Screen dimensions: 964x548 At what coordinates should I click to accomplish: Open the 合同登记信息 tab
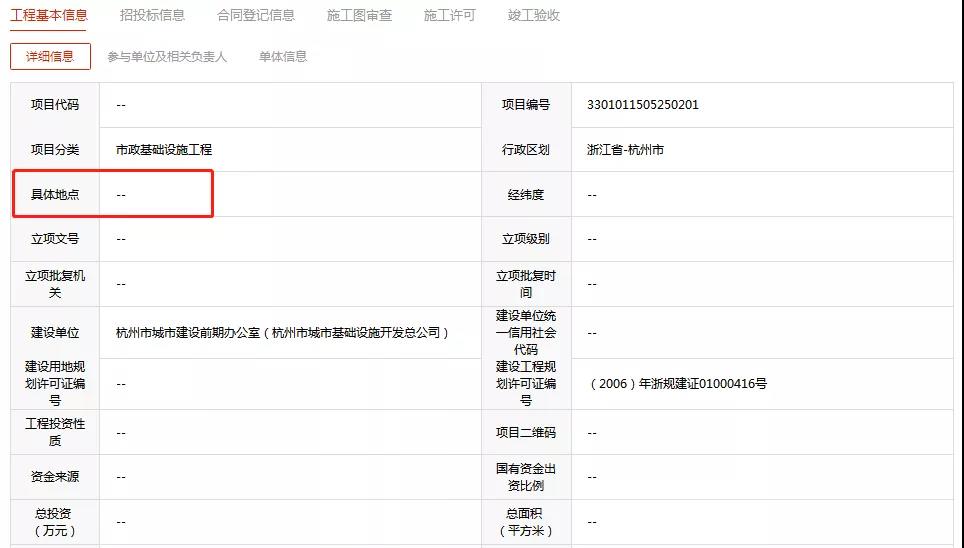pos(256,15)
